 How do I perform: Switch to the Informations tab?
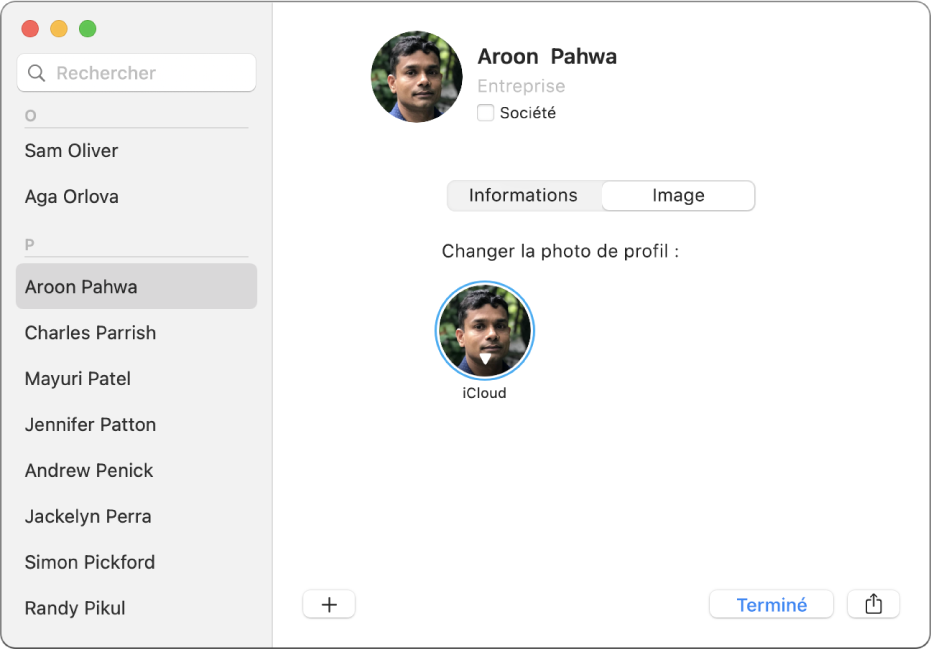pos(524,196)
